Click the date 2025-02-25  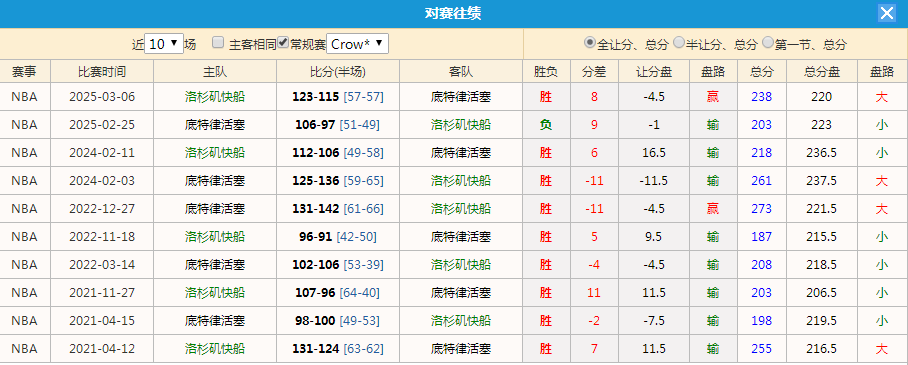102,125
